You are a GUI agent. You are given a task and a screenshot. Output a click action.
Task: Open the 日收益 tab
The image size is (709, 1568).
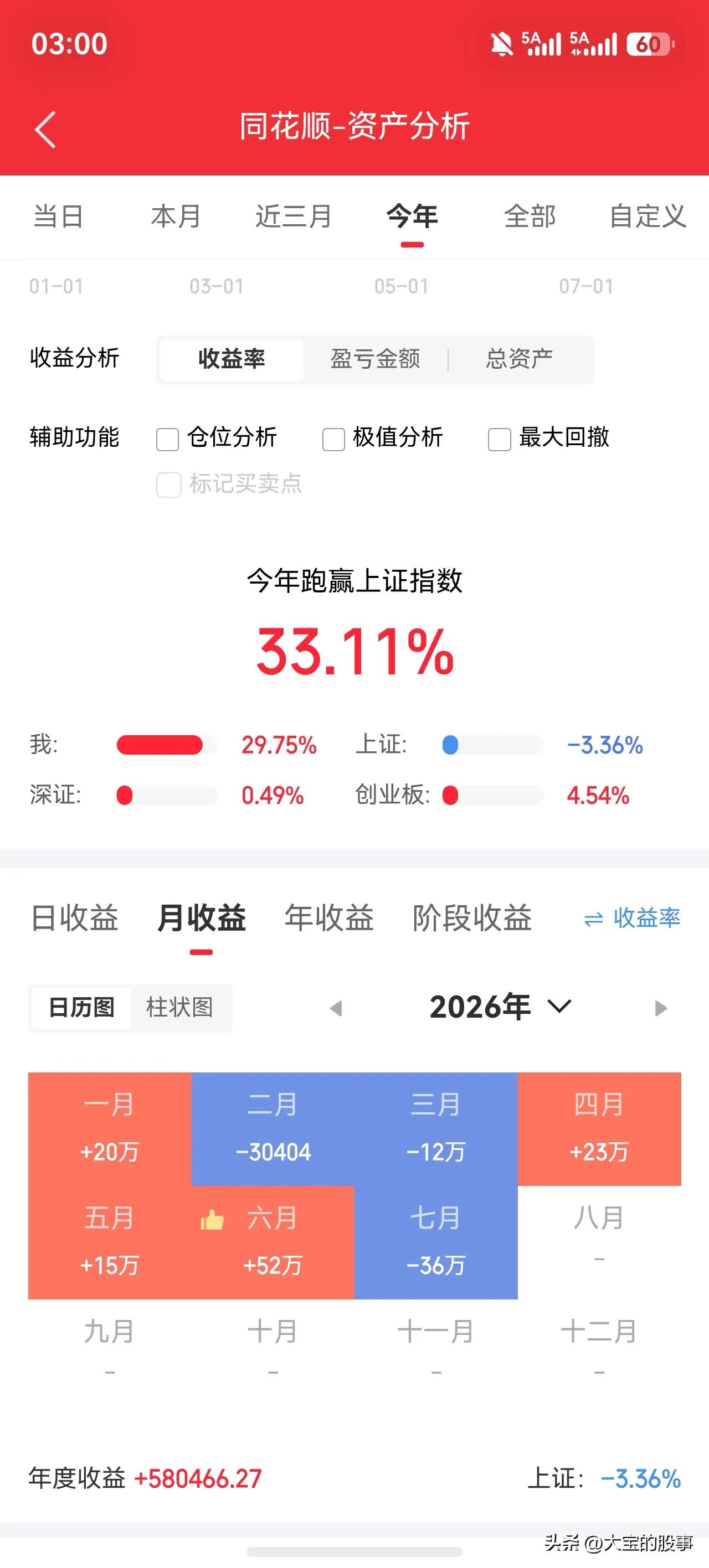tap(74, 917)
